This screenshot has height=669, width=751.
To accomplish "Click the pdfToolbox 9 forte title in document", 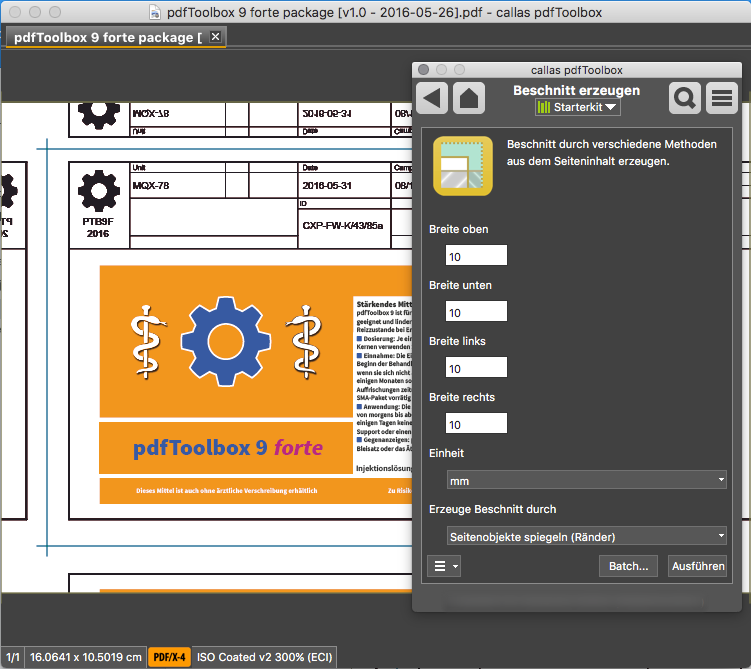I will 228,448.
